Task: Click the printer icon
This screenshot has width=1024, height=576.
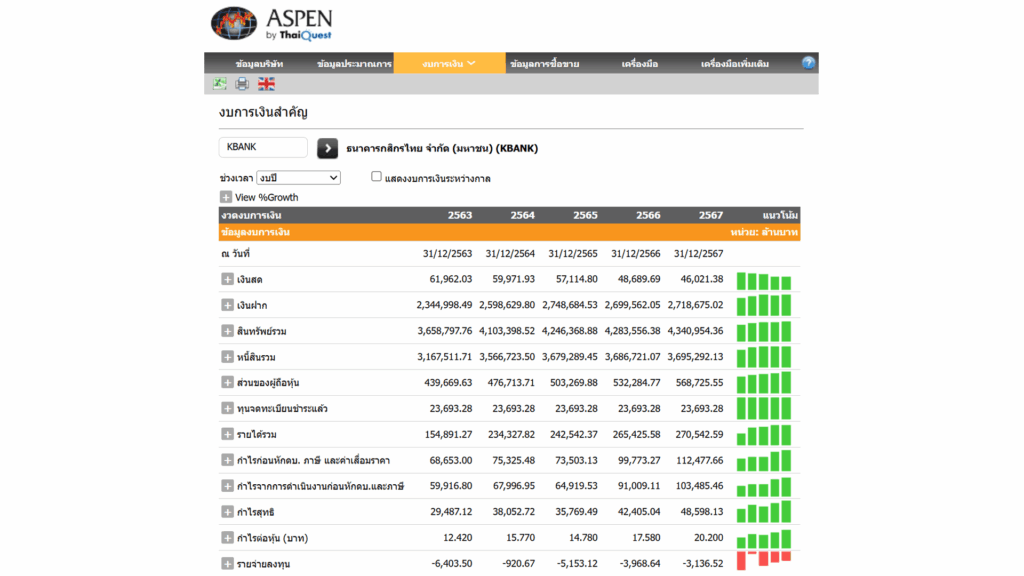Action: tap(242, 84)
